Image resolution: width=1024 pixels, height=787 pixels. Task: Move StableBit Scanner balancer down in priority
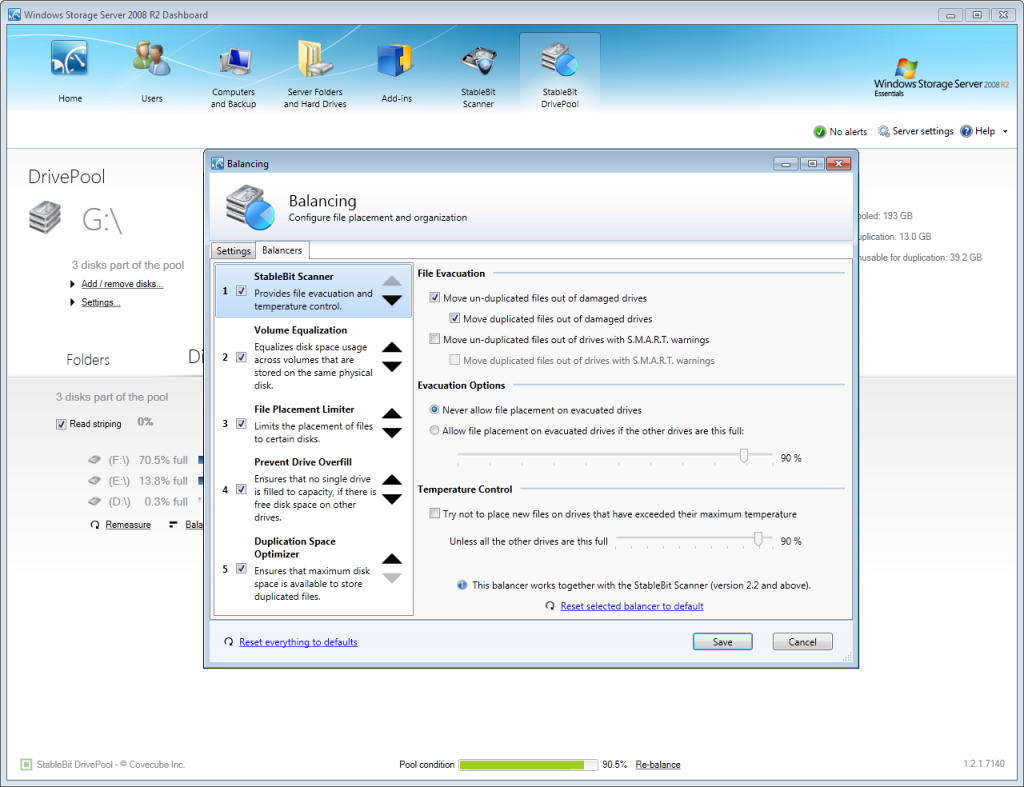pyautogui.click(x=393, y=298)
